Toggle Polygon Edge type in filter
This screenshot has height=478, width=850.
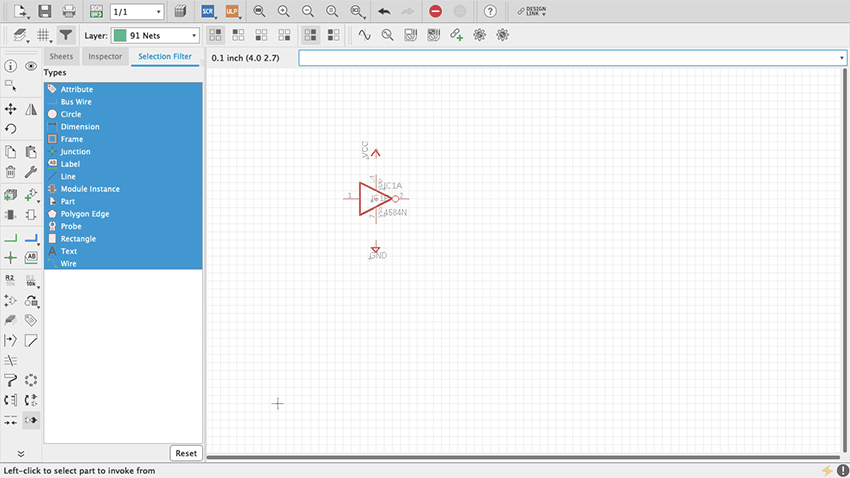(123, 214)
